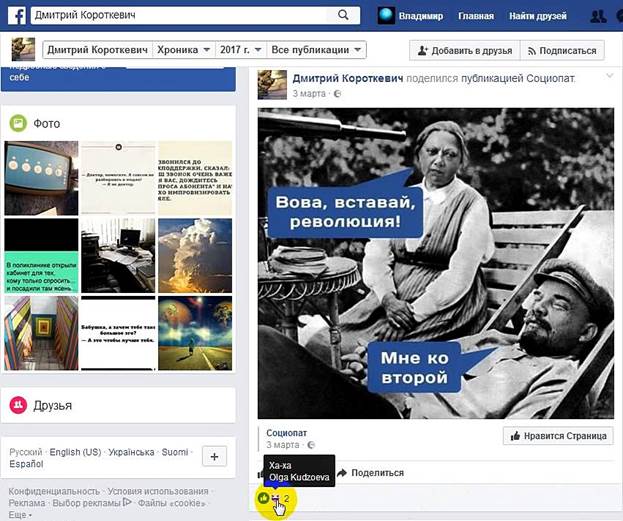
Task: Open the planets over road photo
Action: click(x=195, y=333)
